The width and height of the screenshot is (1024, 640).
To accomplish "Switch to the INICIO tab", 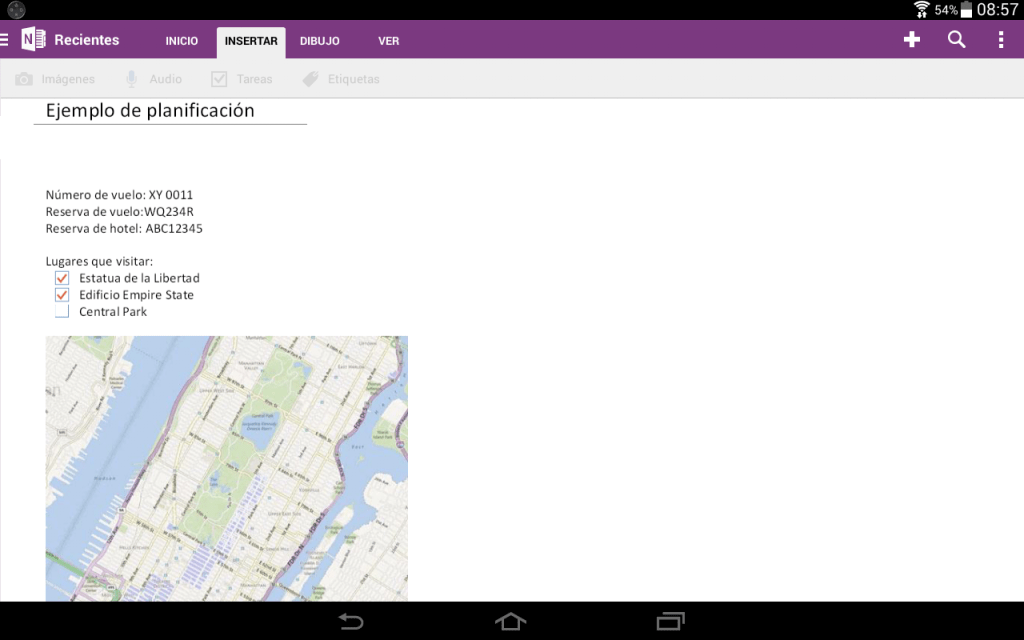I will click(182, 41).
